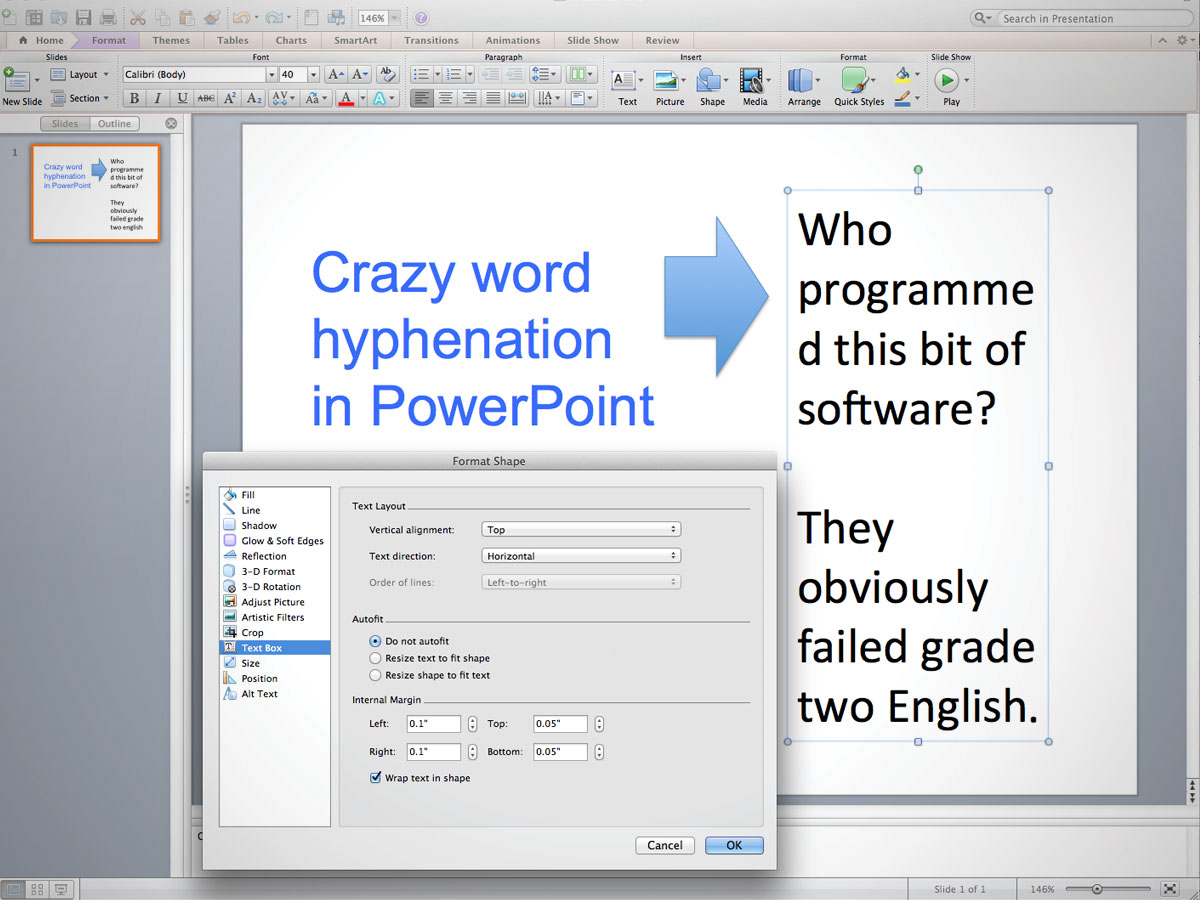
Task: Align text right
Action: coord(469,98)
